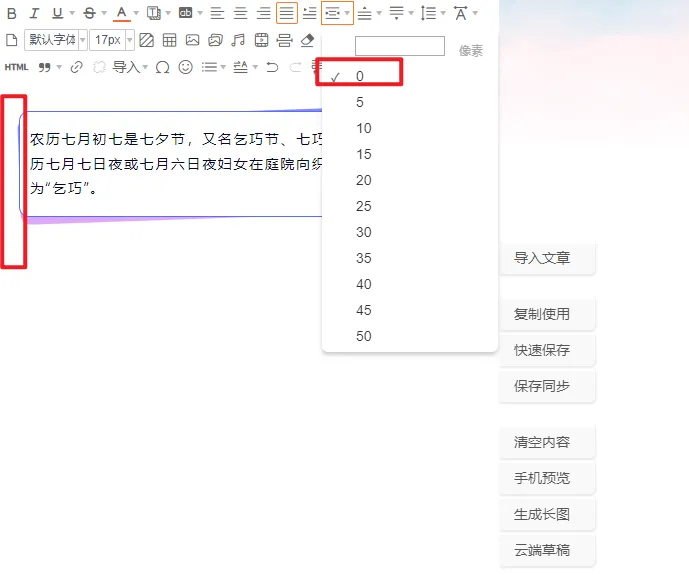Click the first-line indent icon

point(310,13)
